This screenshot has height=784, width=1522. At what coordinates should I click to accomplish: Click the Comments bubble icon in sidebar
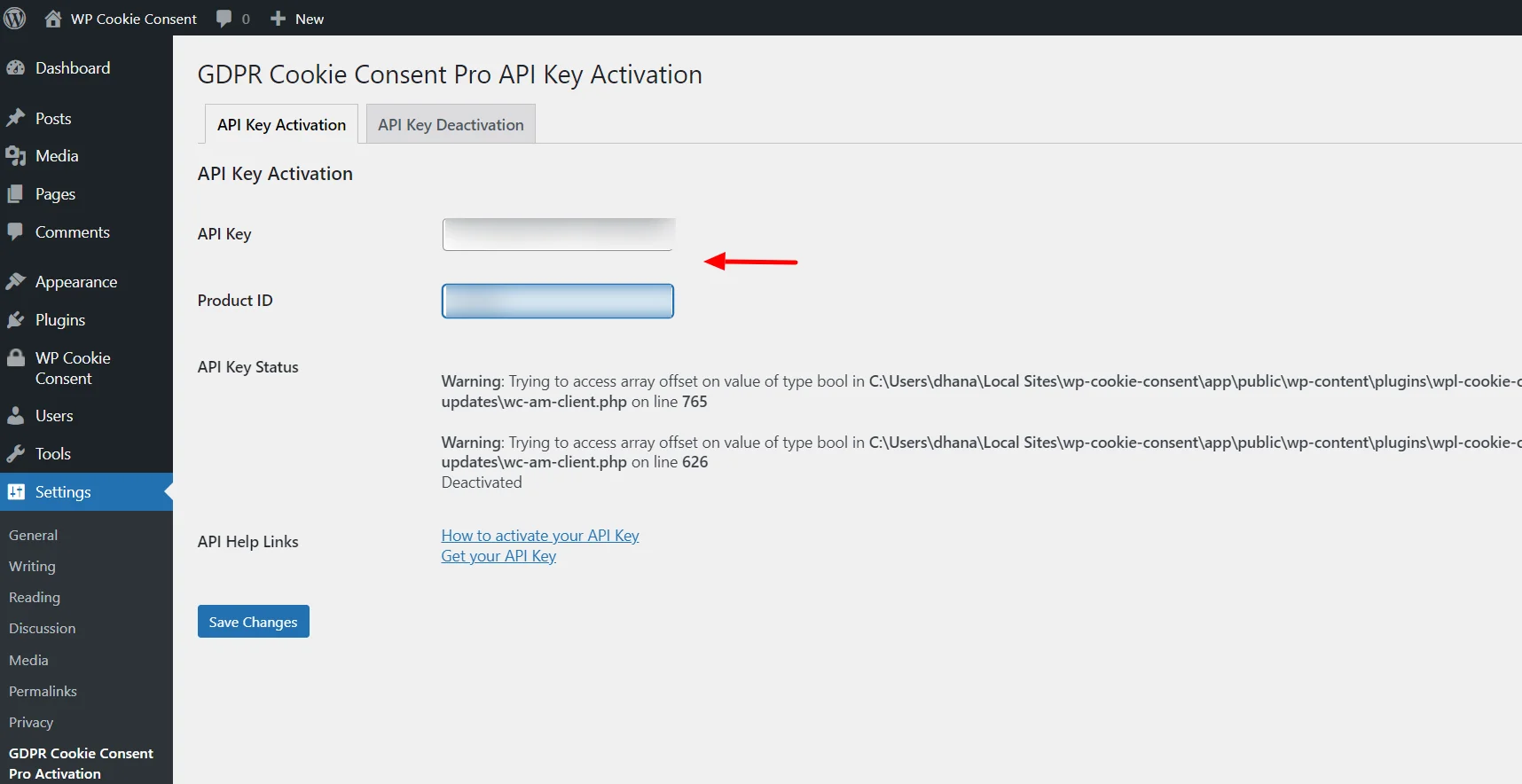tap(16, 232)
